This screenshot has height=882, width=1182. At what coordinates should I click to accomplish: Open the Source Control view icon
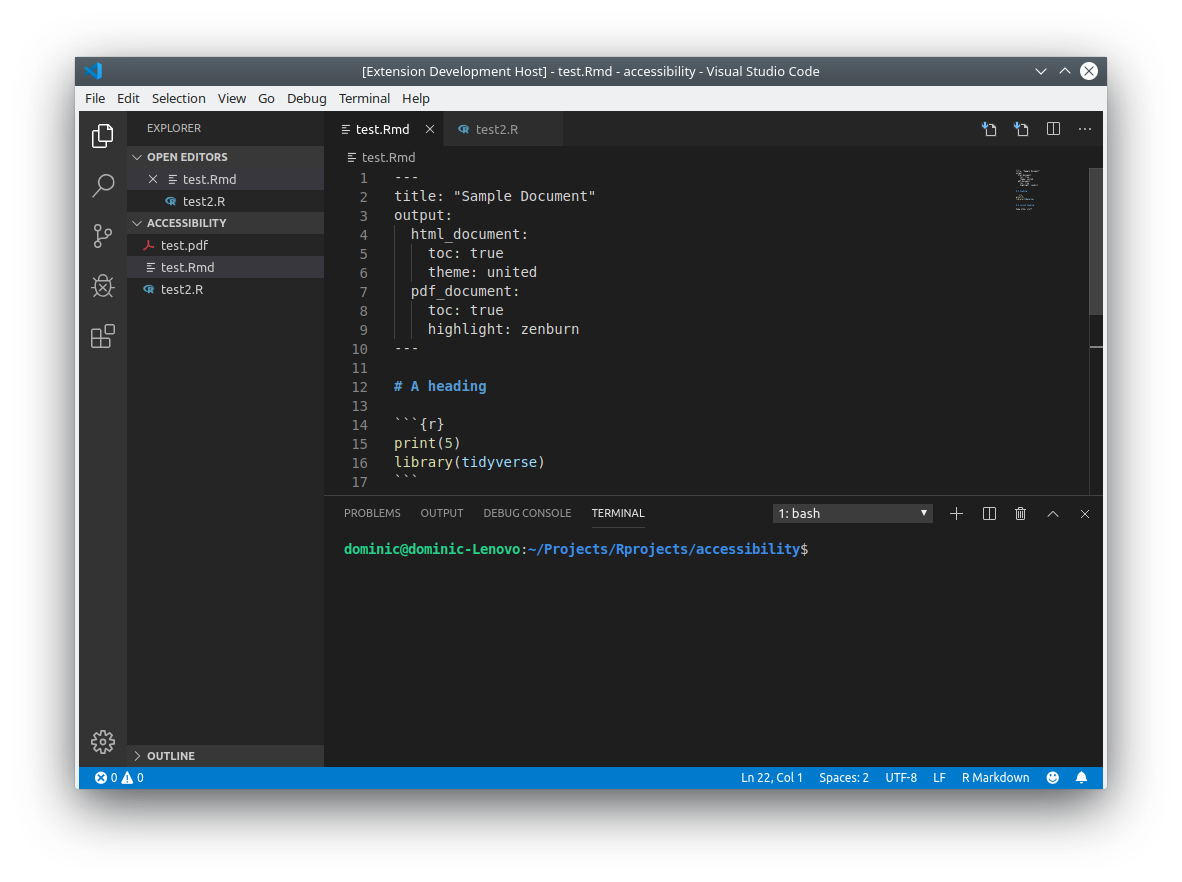103,236
